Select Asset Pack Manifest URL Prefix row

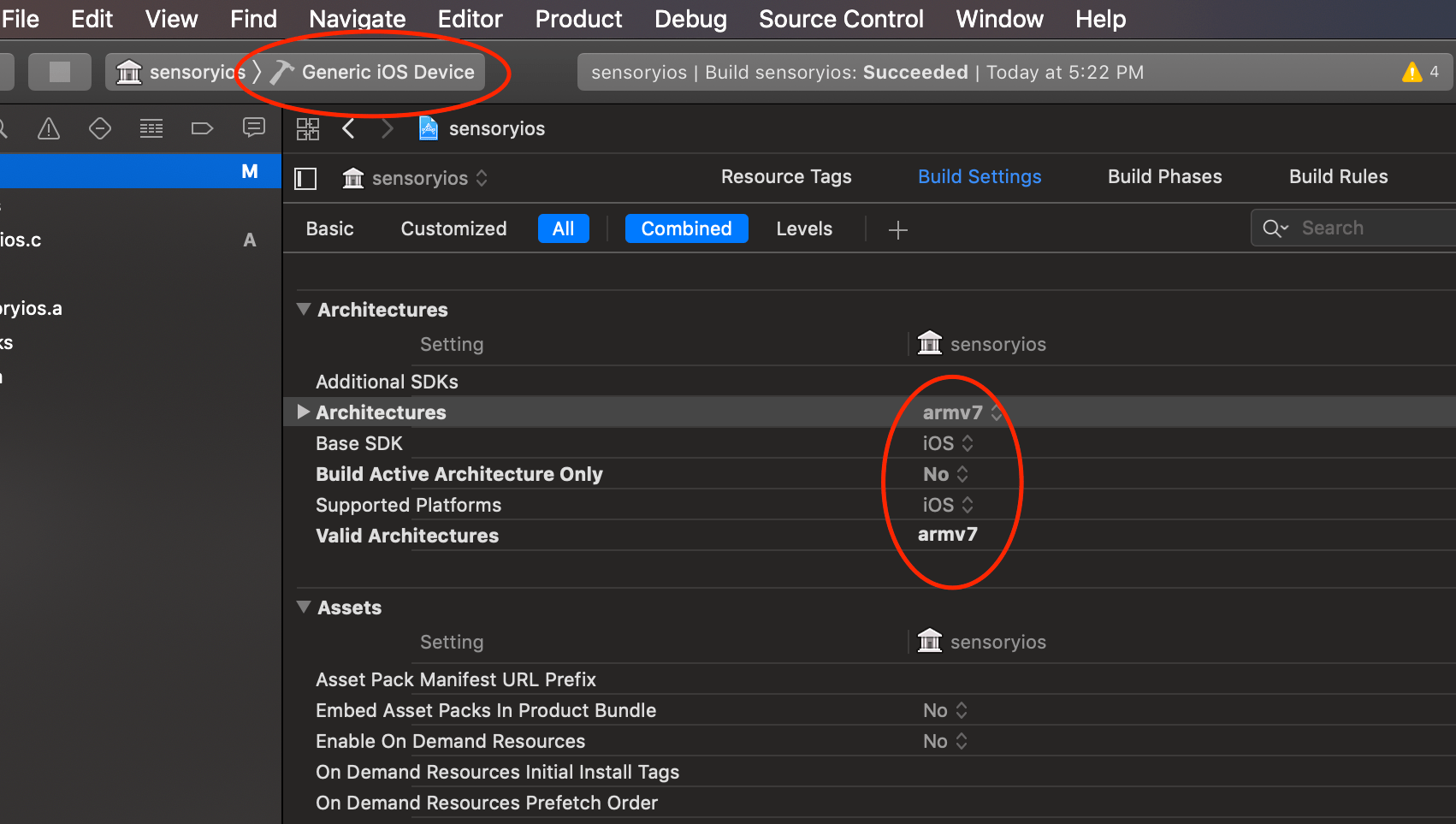(x=869, y=679)
